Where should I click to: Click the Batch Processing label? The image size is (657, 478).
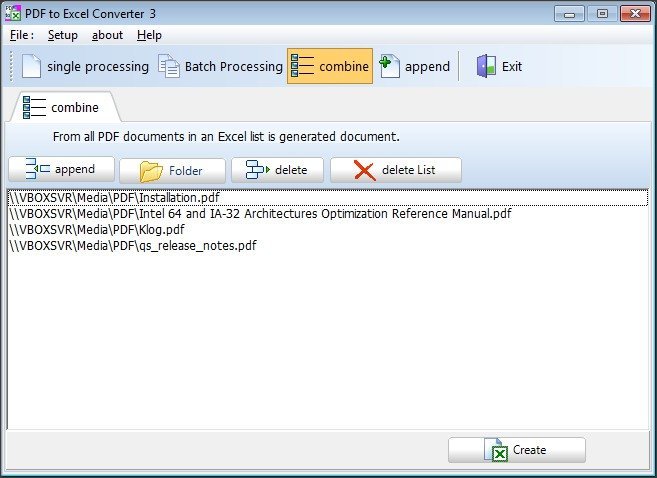coord(234,67)
